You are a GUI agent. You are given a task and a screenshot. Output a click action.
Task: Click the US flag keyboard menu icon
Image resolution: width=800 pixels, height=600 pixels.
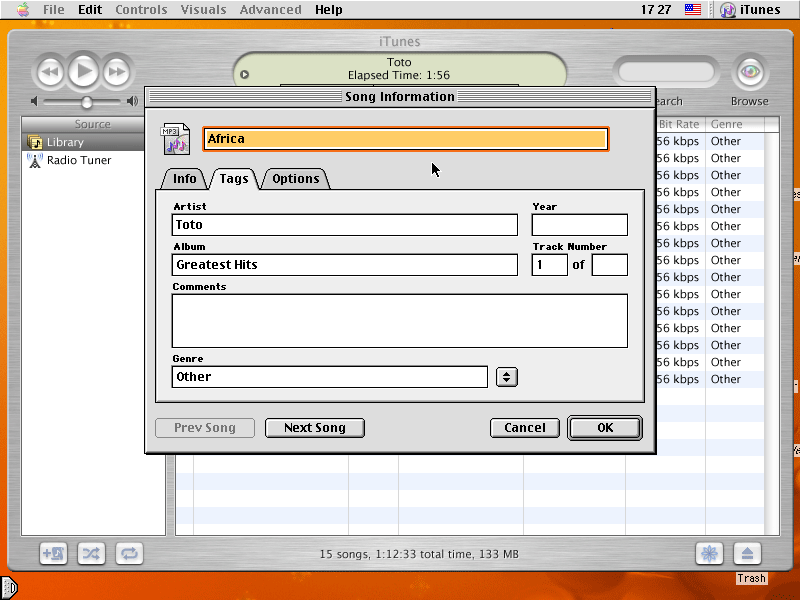pyautogui.click(x=692, y=9)
